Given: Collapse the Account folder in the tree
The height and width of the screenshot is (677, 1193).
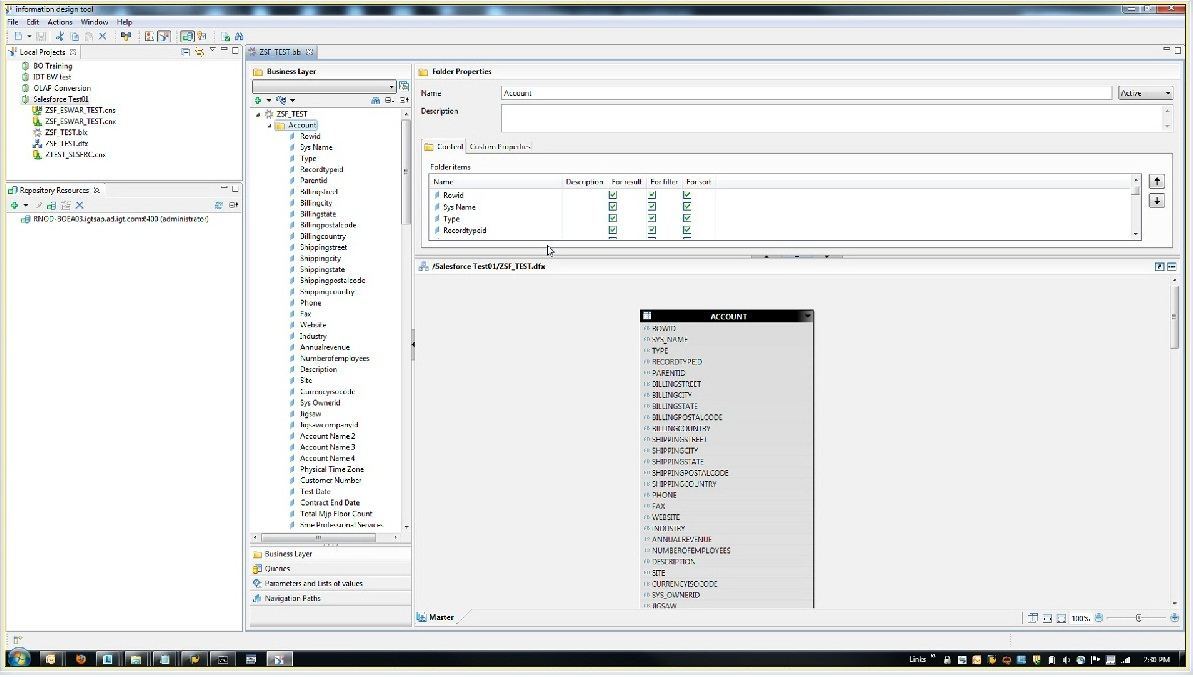Looking at the screenshot, I should [269, 125].
